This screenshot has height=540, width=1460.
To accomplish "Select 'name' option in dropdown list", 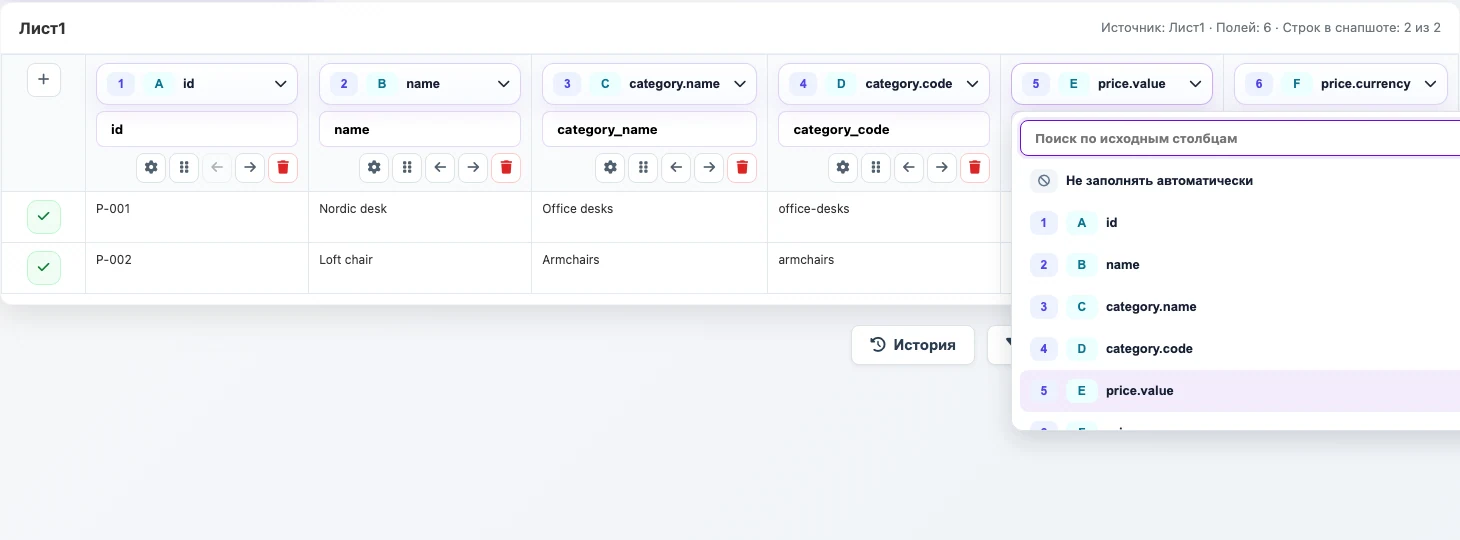I will pos(1240,265).
